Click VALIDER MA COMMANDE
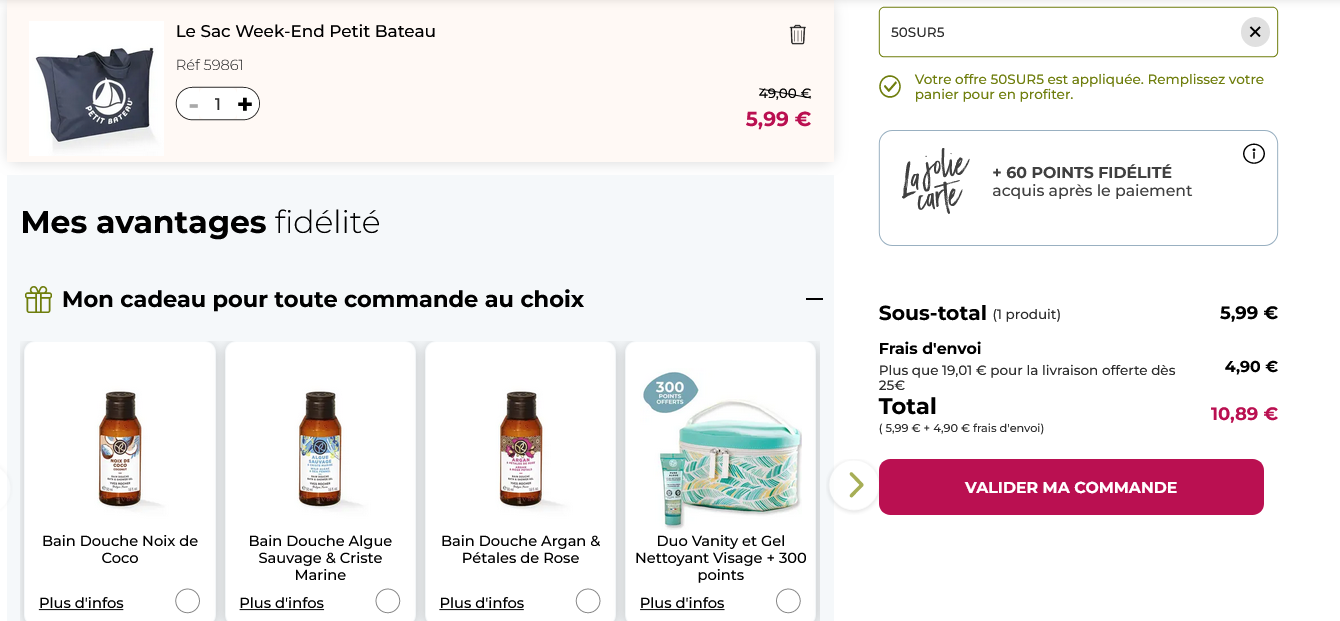Viewport: 1340px width, 621px height. point(1071,488)
